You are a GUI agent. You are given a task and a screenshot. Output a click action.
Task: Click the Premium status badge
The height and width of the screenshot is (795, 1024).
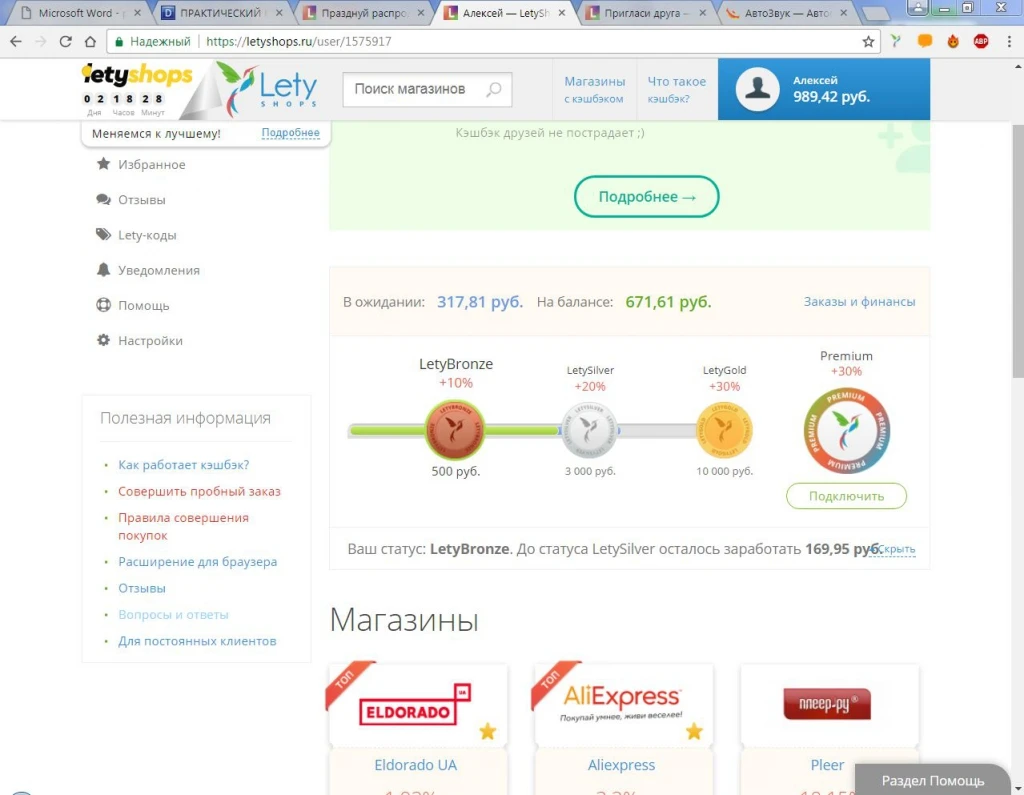pos(846,430)
